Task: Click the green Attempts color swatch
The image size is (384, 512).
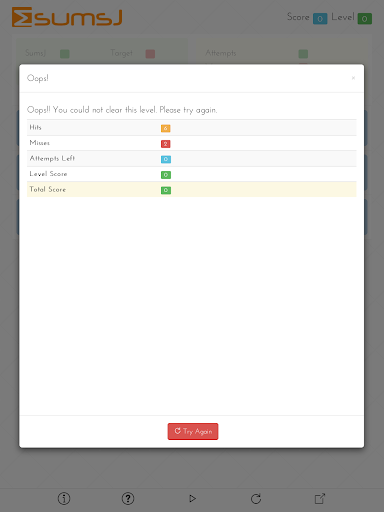Action: [303, 54]
